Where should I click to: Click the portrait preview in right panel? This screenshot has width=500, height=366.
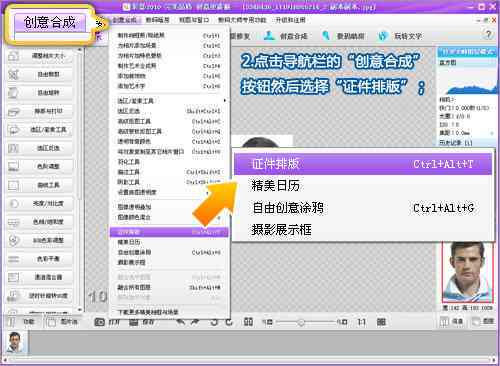(x=467, y=272)
